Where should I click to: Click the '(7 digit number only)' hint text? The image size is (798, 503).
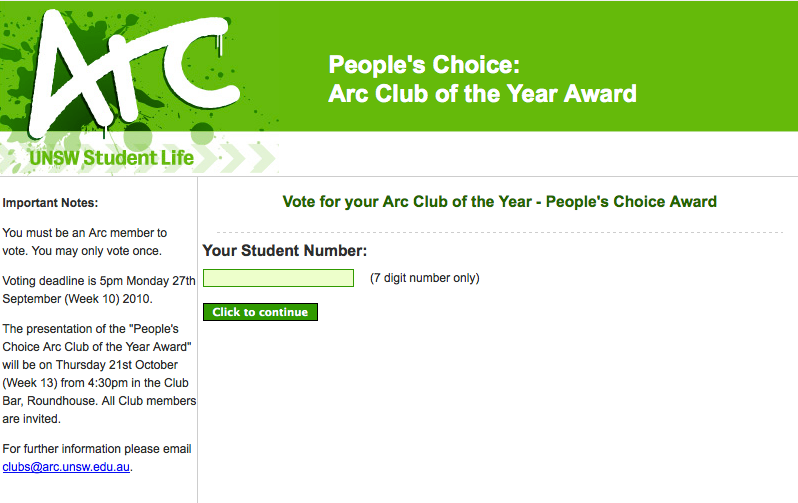[x=424, y=278]
